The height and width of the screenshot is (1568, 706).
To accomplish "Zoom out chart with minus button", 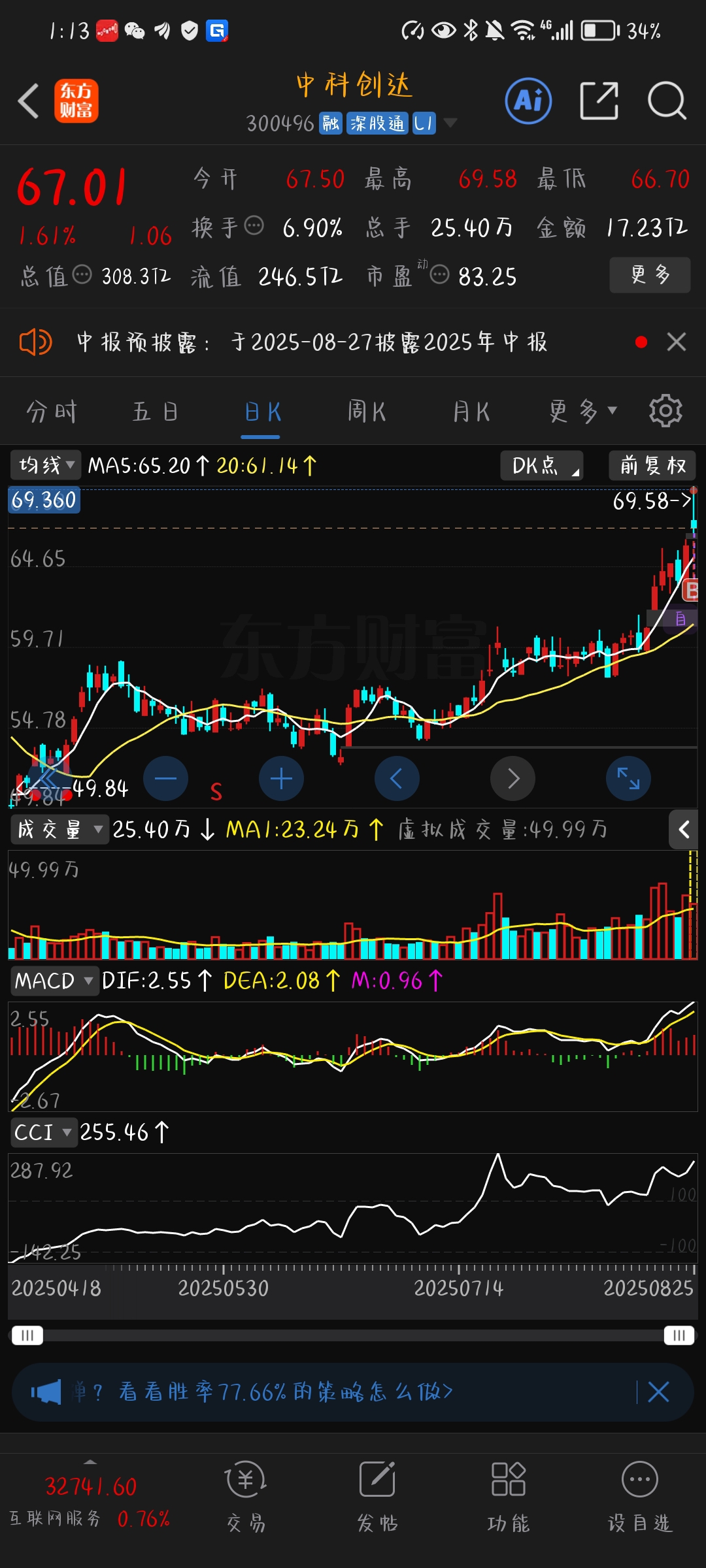I will click(x=165, y=778).
